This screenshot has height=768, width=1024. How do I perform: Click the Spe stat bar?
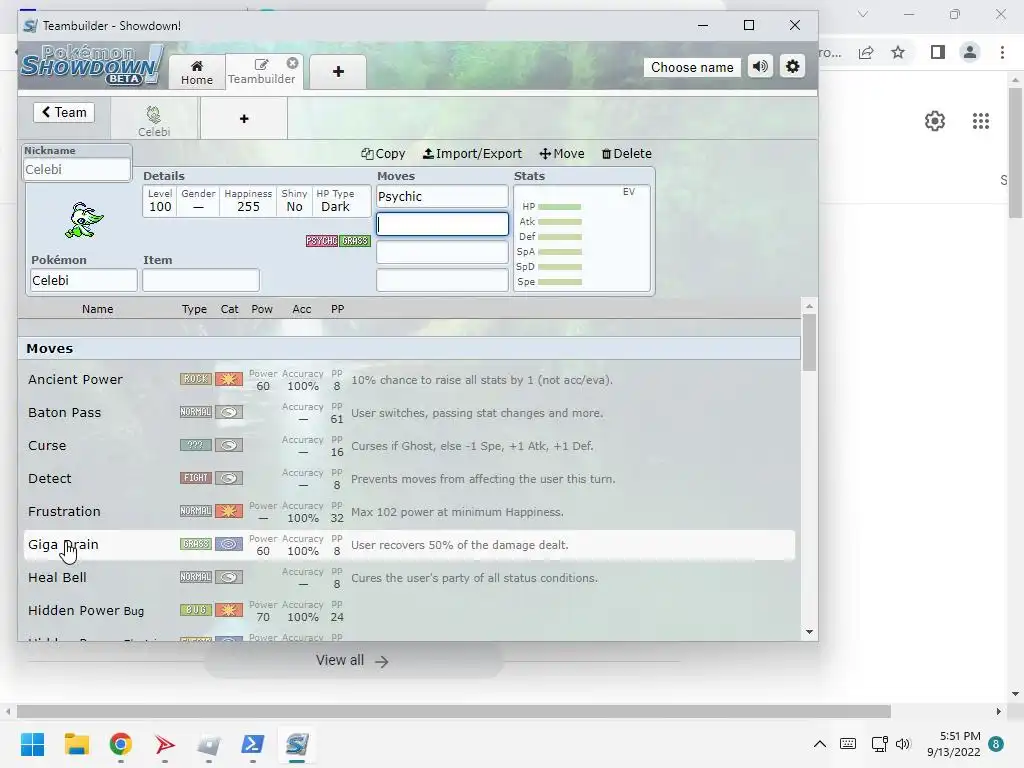pos(559,282)
